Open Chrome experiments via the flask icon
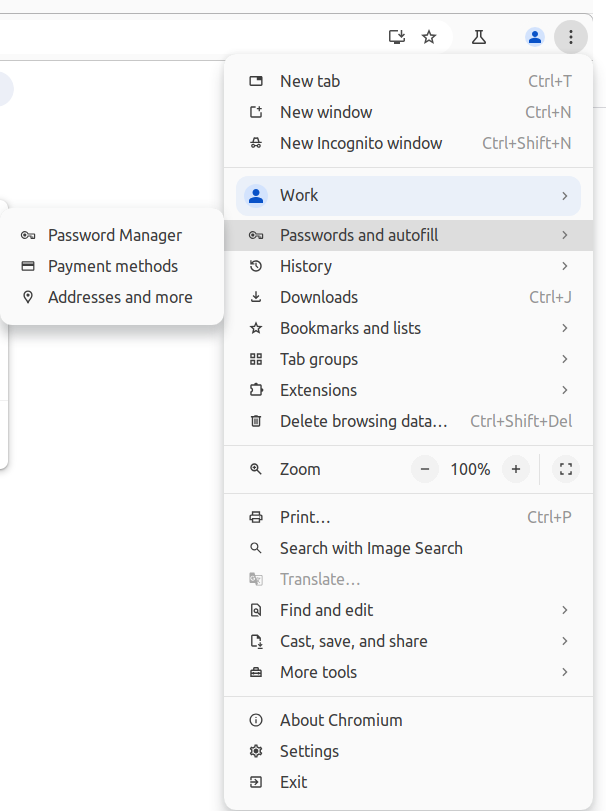Screen dimensions: 606x811 [479, 36]
